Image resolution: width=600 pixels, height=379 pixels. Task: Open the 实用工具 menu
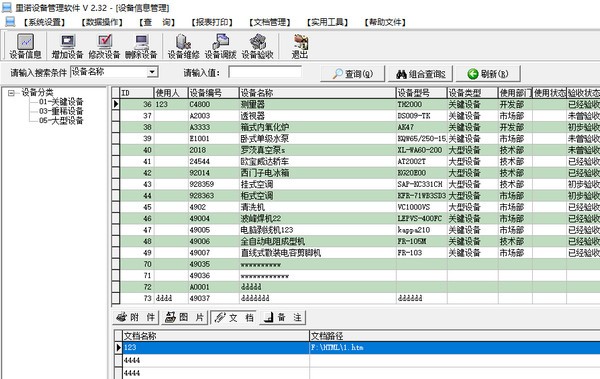click(x=327, y=22)
